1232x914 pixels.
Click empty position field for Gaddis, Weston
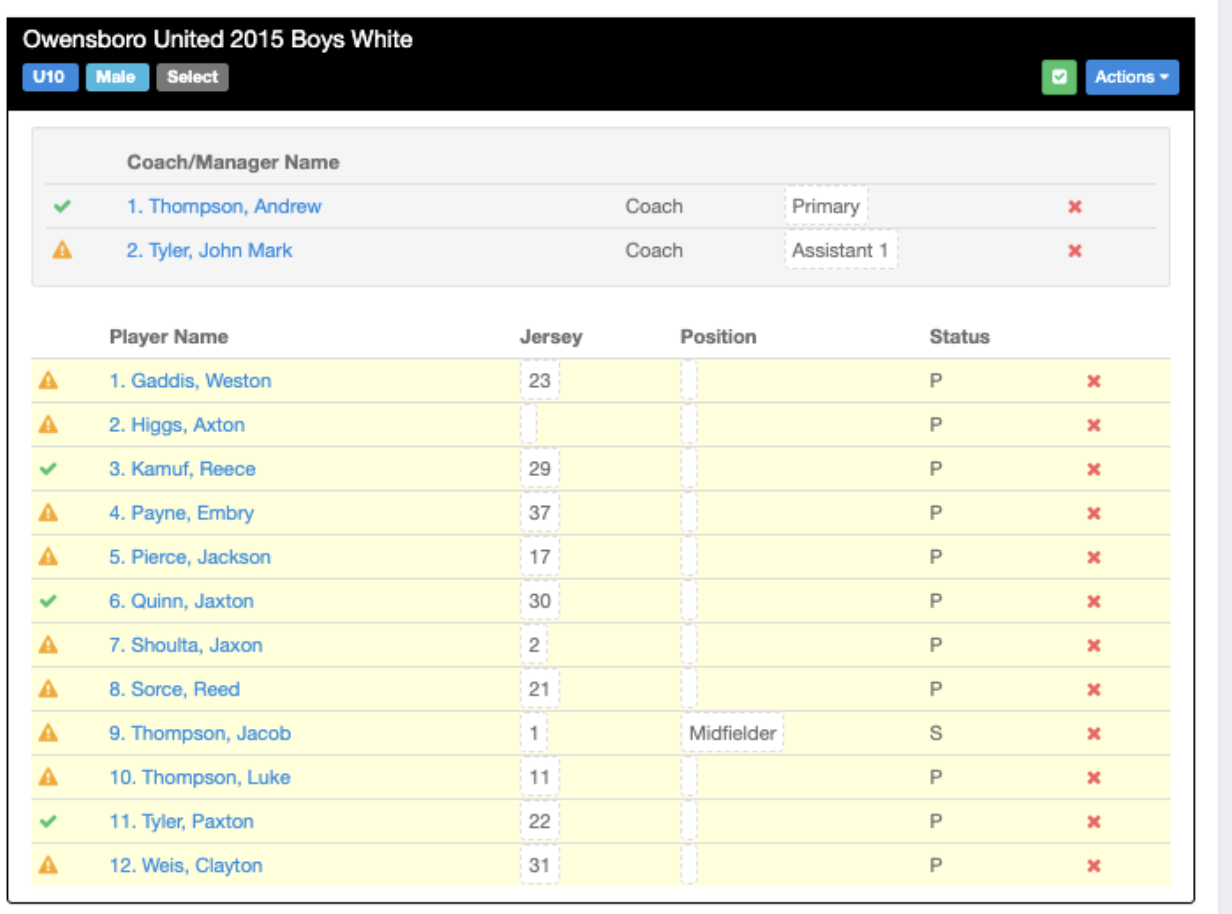[689, 381]
